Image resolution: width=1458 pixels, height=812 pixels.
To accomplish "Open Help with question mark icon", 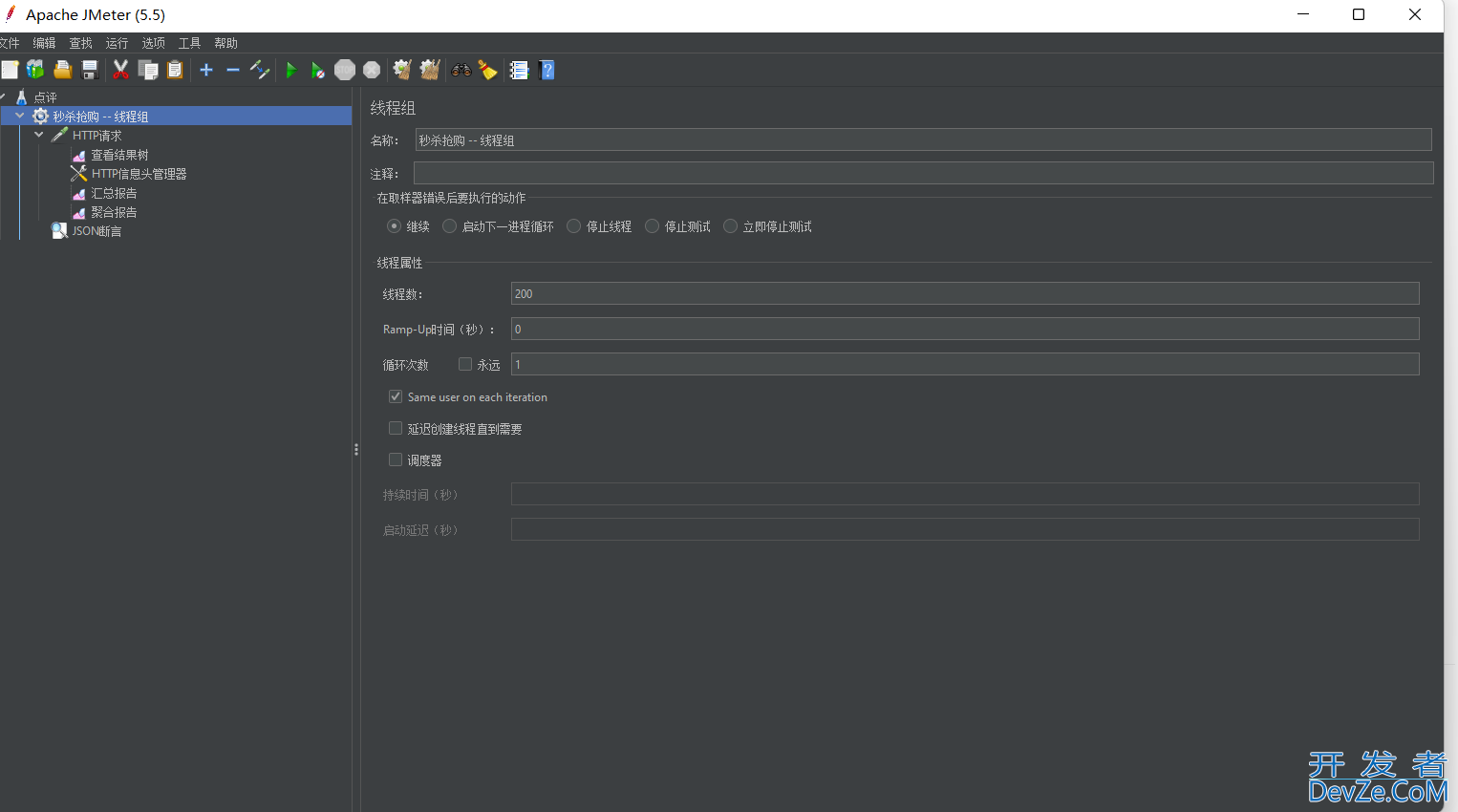I will [547, 70].
